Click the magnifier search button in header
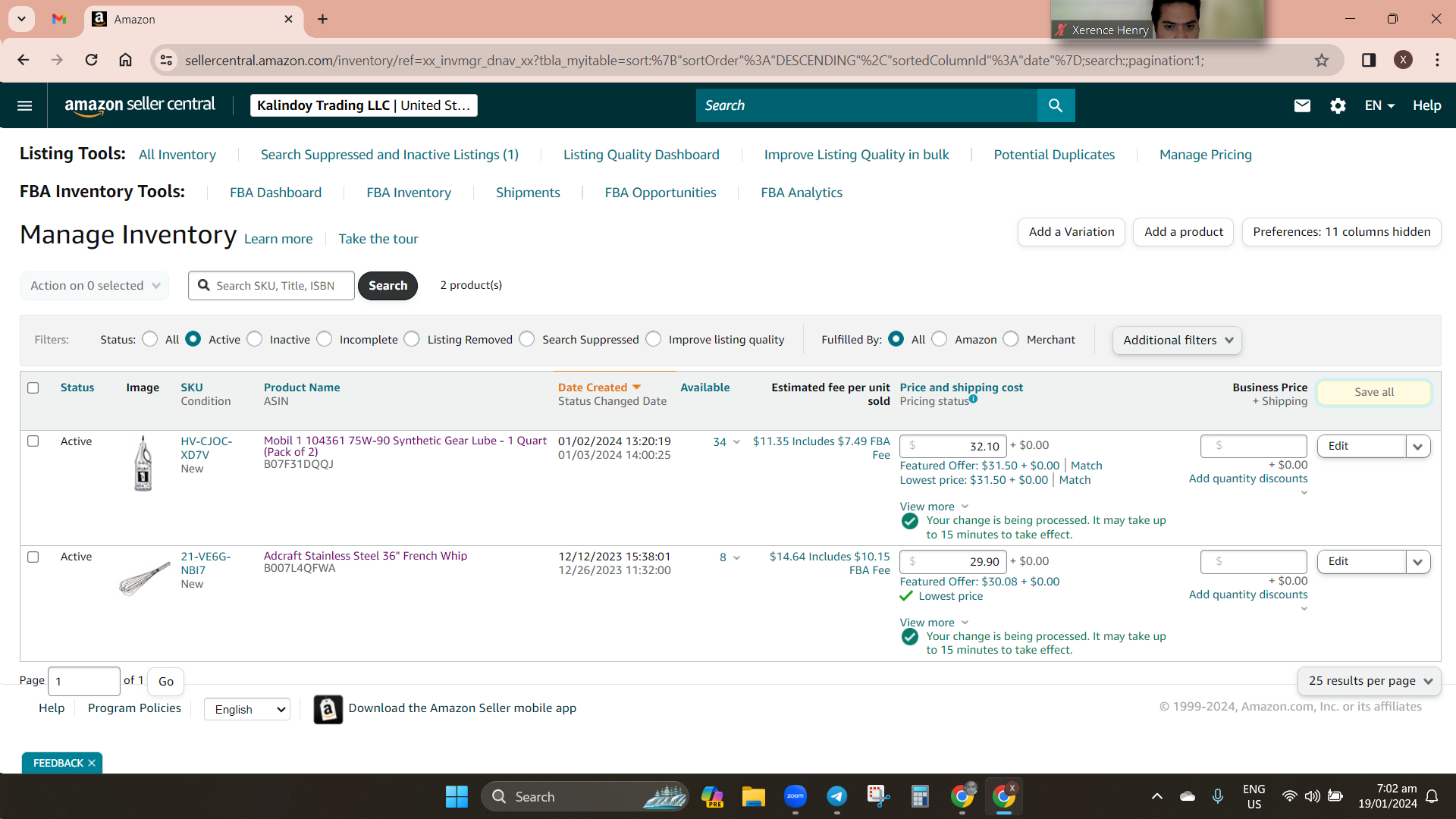The width and height of the screenshot is (1456, 819). coord(1056,105)
